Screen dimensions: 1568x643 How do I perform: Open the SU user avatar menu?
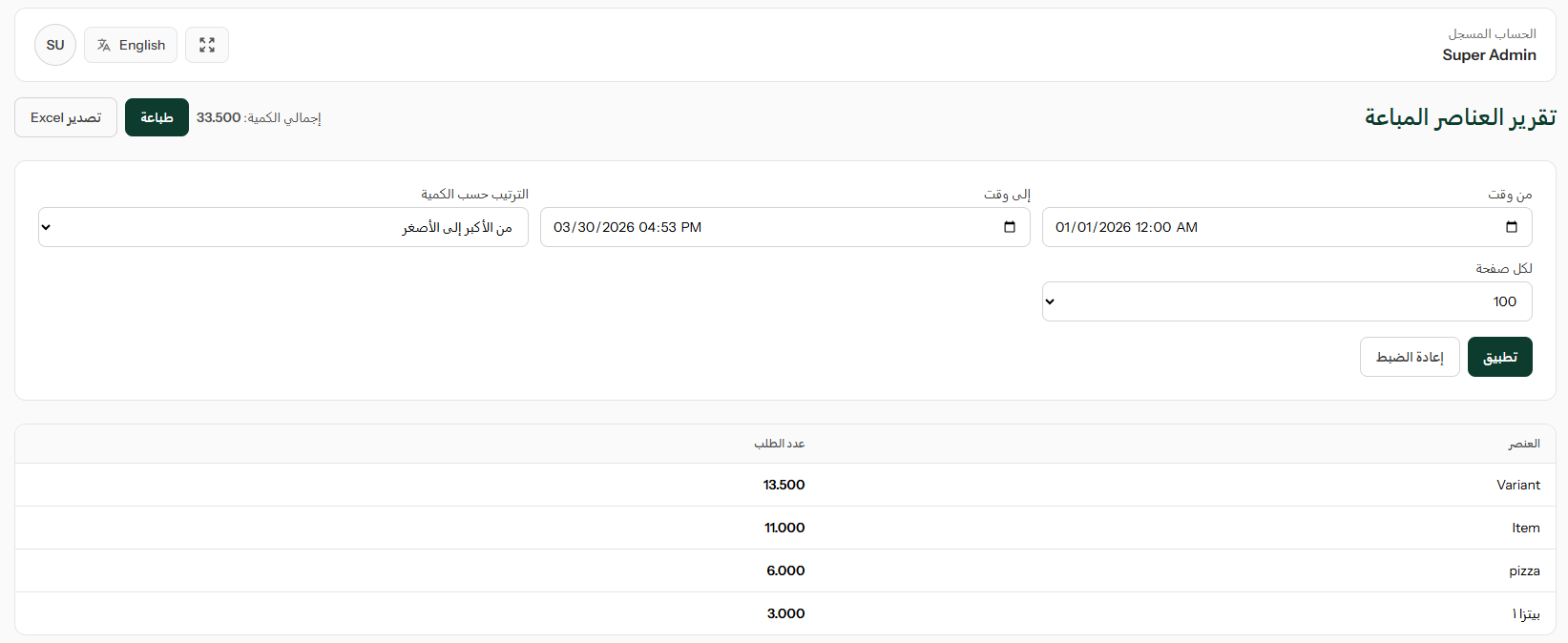[55, 45]
